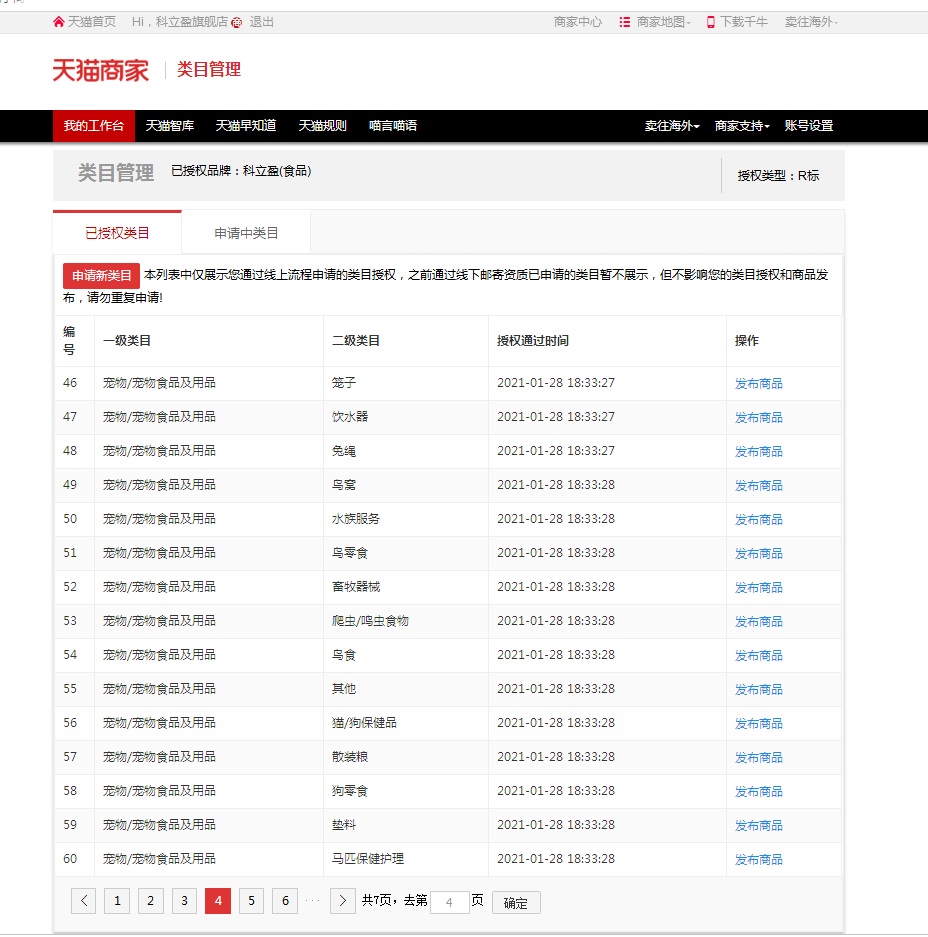This screenshot has width=928, height=937.
Task: Click the page number input field
Action: point(449,902)
